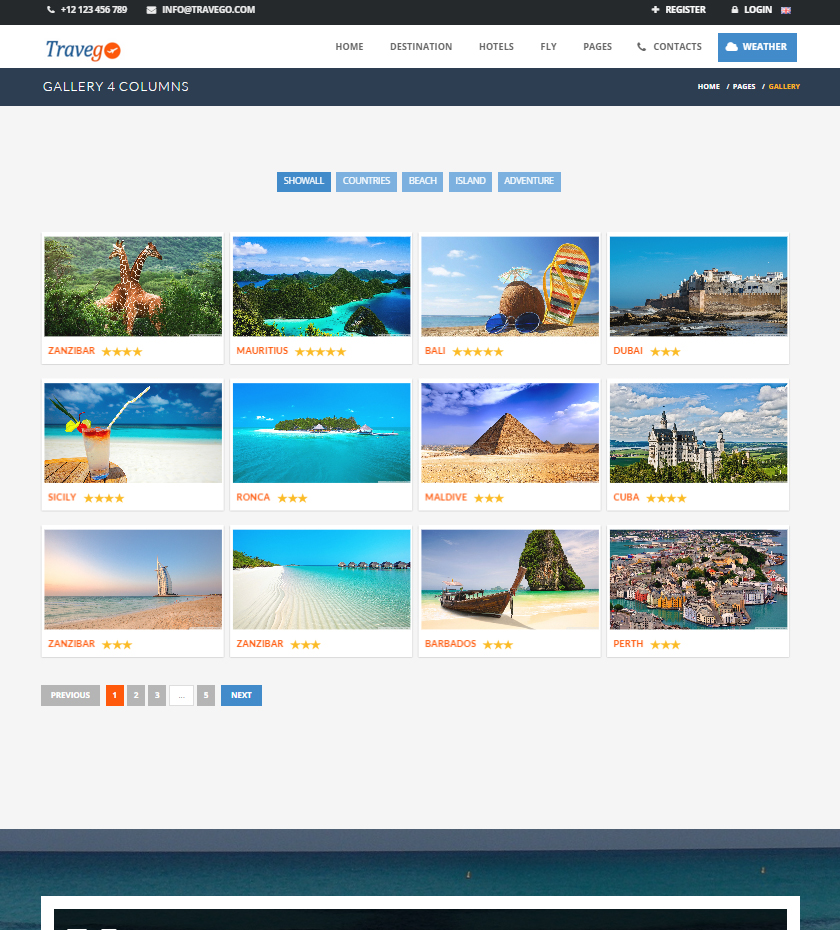This screenshot has height=930, width=840.
Task: Open the Dubai coastal fortress photo
Action: (698, 286)
